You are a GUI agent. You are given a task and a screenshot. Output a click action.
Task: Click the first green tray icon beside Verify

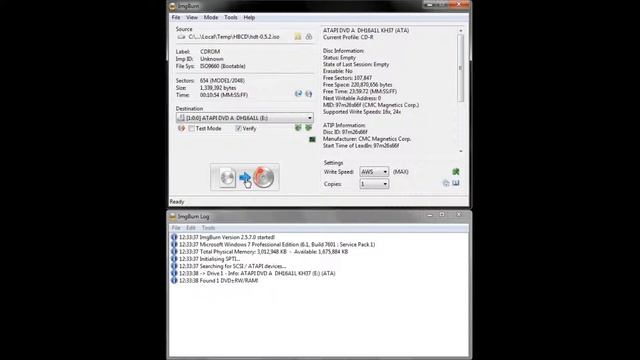click(298, 128)
